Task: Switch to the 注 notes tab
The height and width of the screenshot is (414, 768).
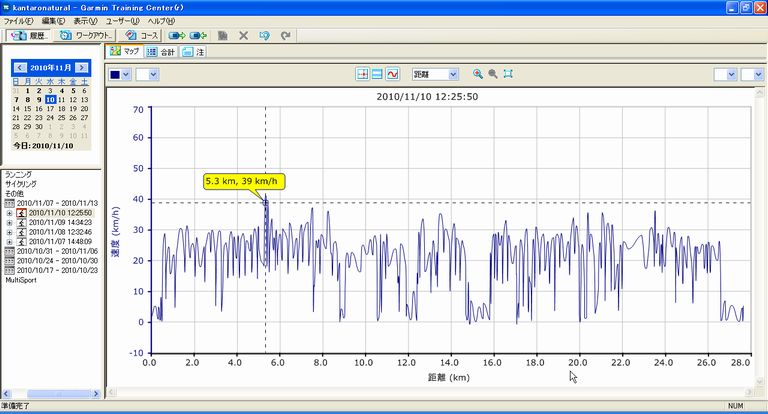Action: (x=193, y=52)
